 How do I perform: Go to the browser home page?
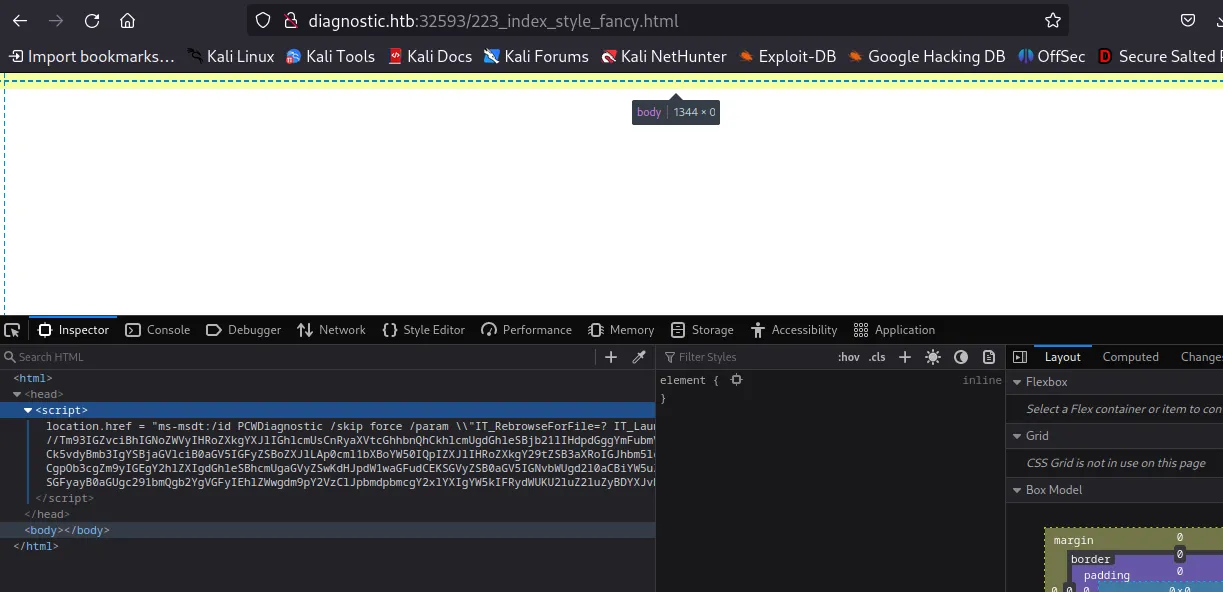click(x=127, y=21)
